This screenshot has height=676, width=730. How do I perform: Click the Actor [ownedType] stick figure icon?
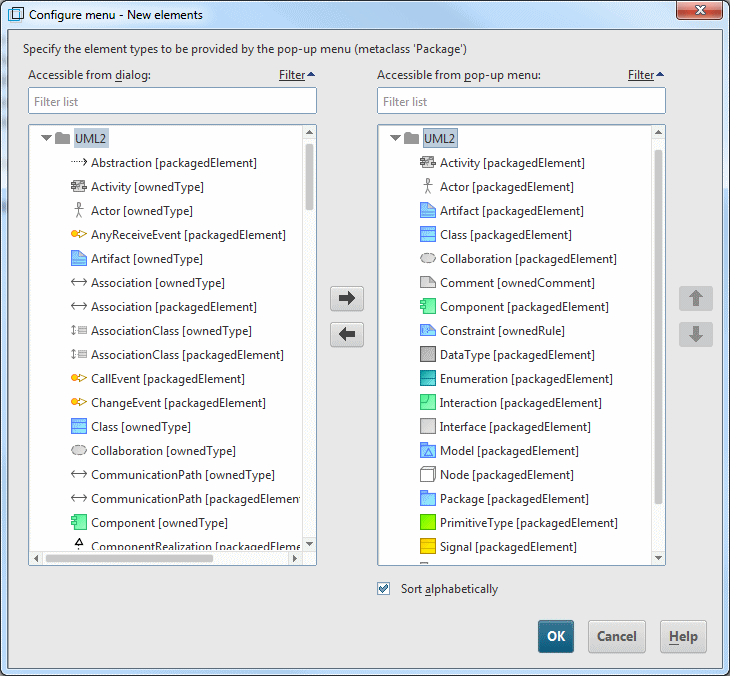(79, 210)
